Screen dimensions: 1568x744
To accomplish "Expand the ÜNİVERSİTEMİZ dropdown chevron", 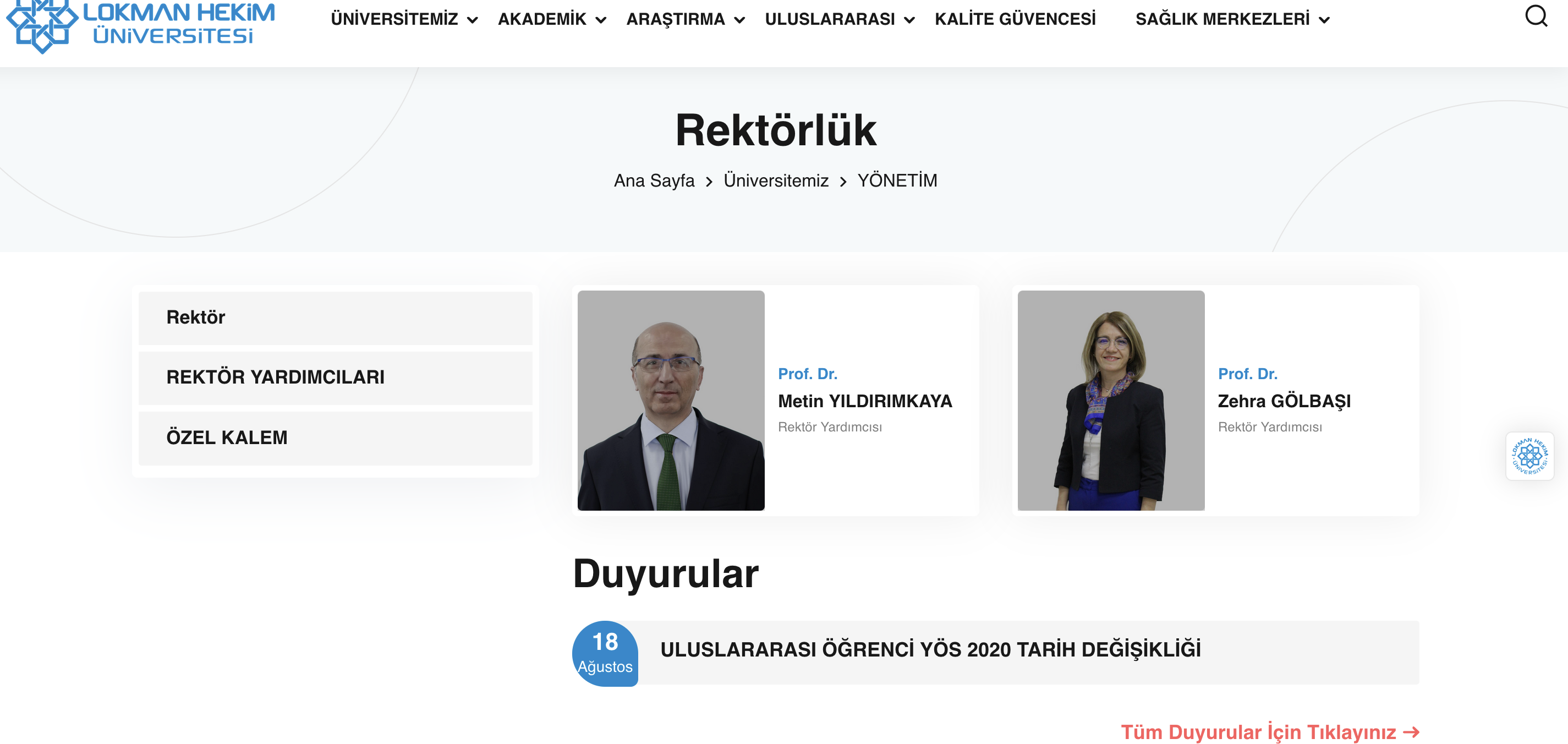I will (473, 20).
